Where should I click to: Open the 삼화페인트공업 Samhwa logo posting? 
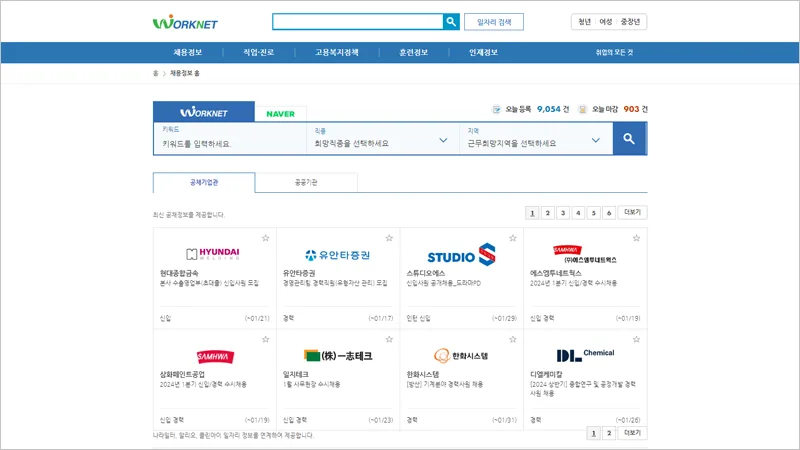(215, 357)
